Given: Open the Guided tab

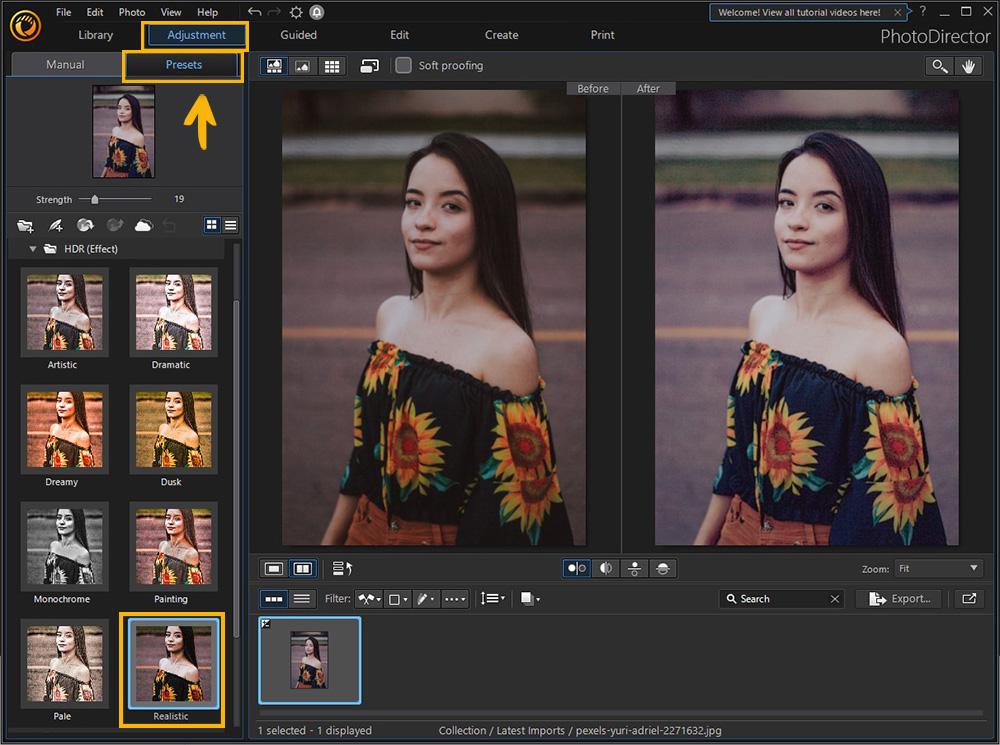Looking at the screenshot, I should (298, 35).
